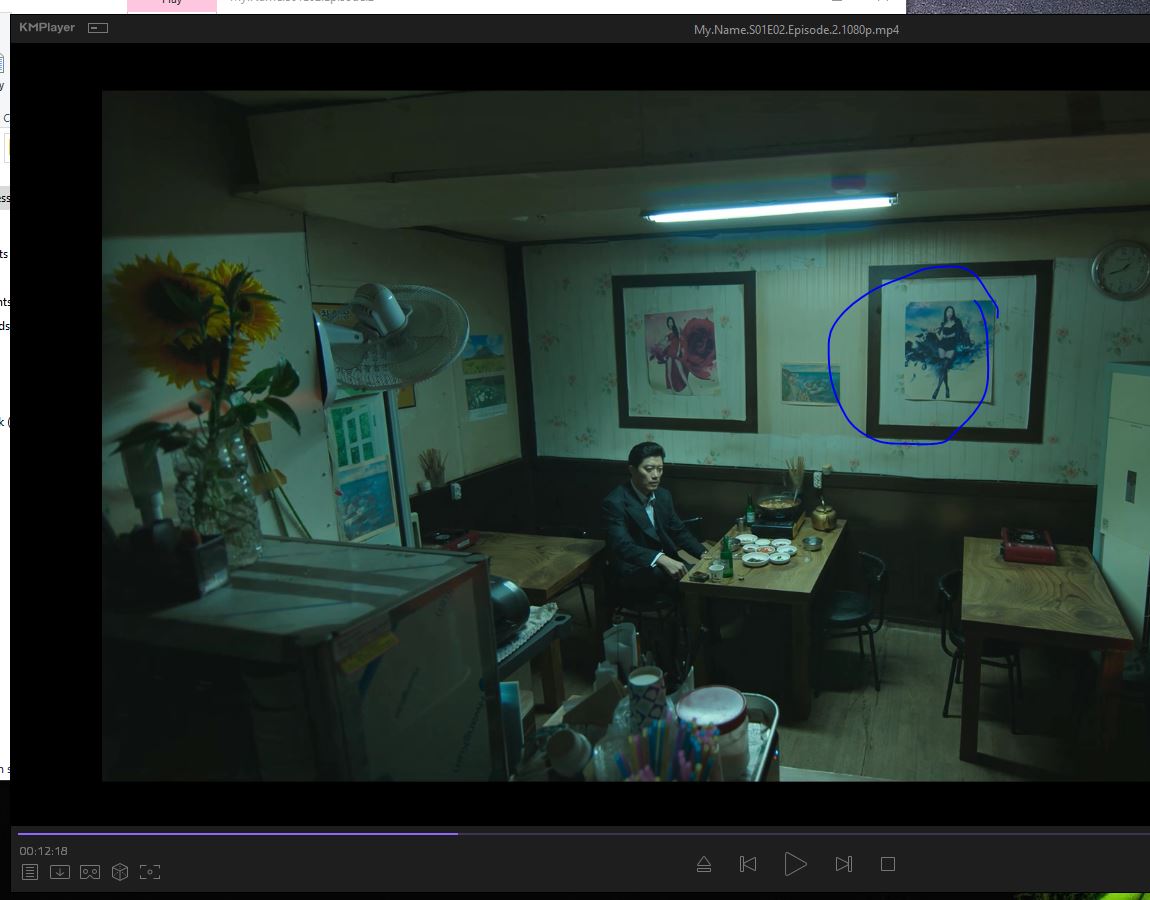
Task: Click the 00:12:18 elapsed time display
Action: (x=44, y=851)
